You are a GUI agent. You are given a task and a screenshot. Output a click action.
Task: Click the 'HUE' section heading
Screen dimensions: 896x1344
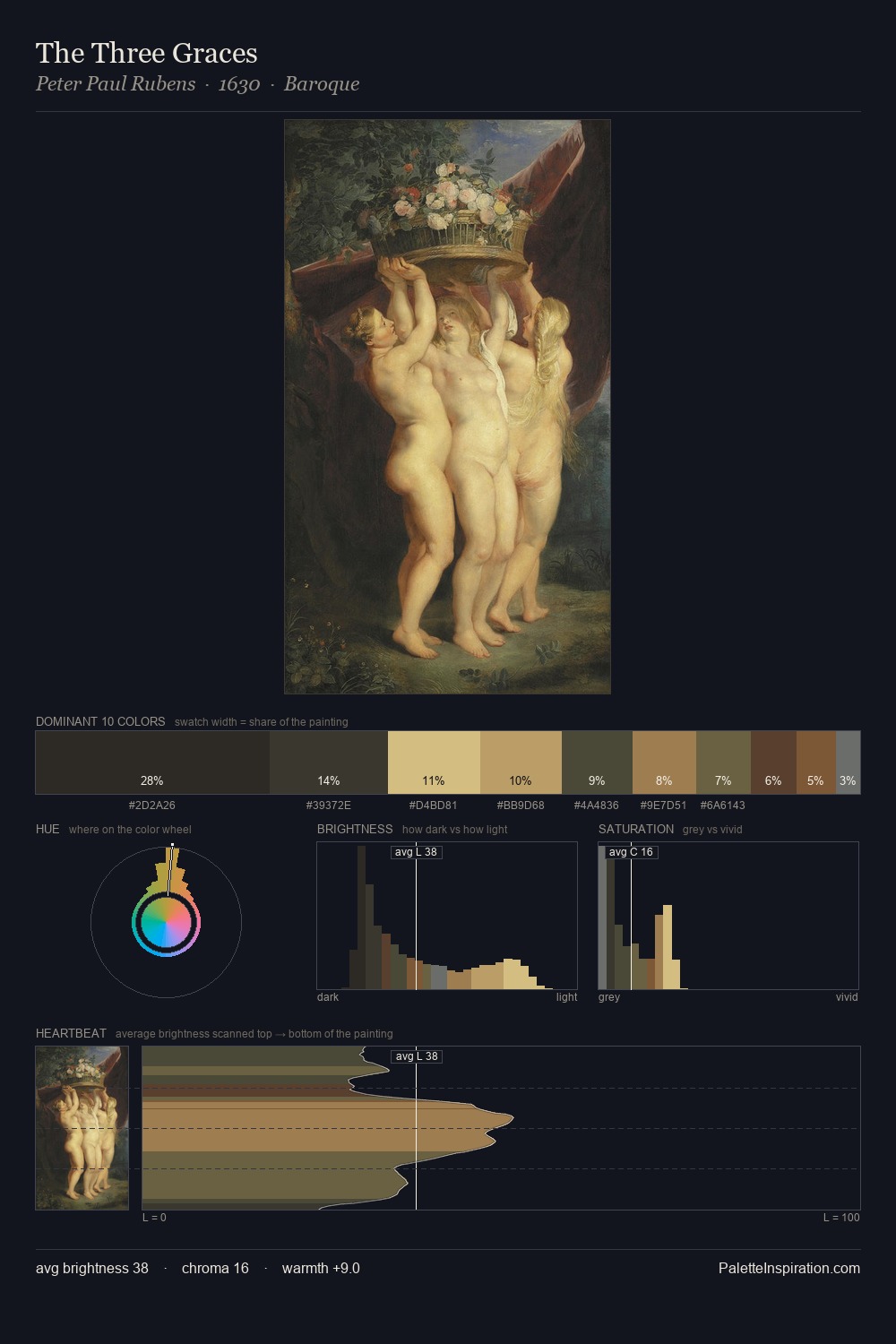(x=47, y=829)
